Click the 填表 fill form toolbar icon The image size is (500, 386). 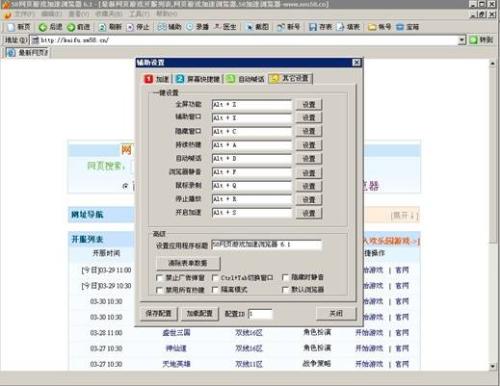point(340,27)
